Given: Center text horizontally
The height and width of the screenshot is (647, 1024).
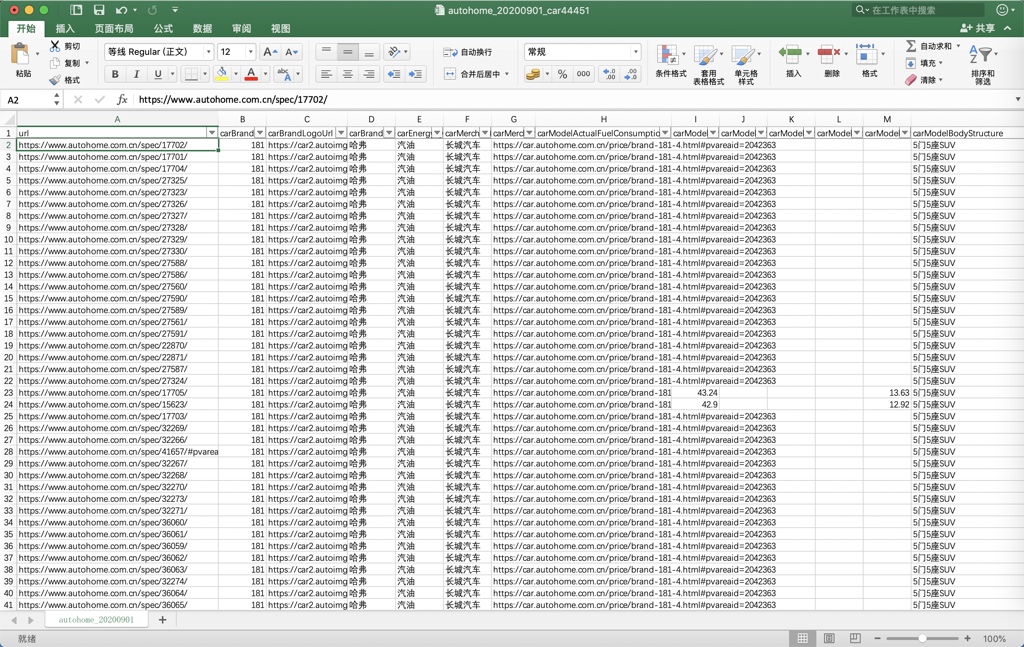Looking at the screenshot, I should [347, 74].
